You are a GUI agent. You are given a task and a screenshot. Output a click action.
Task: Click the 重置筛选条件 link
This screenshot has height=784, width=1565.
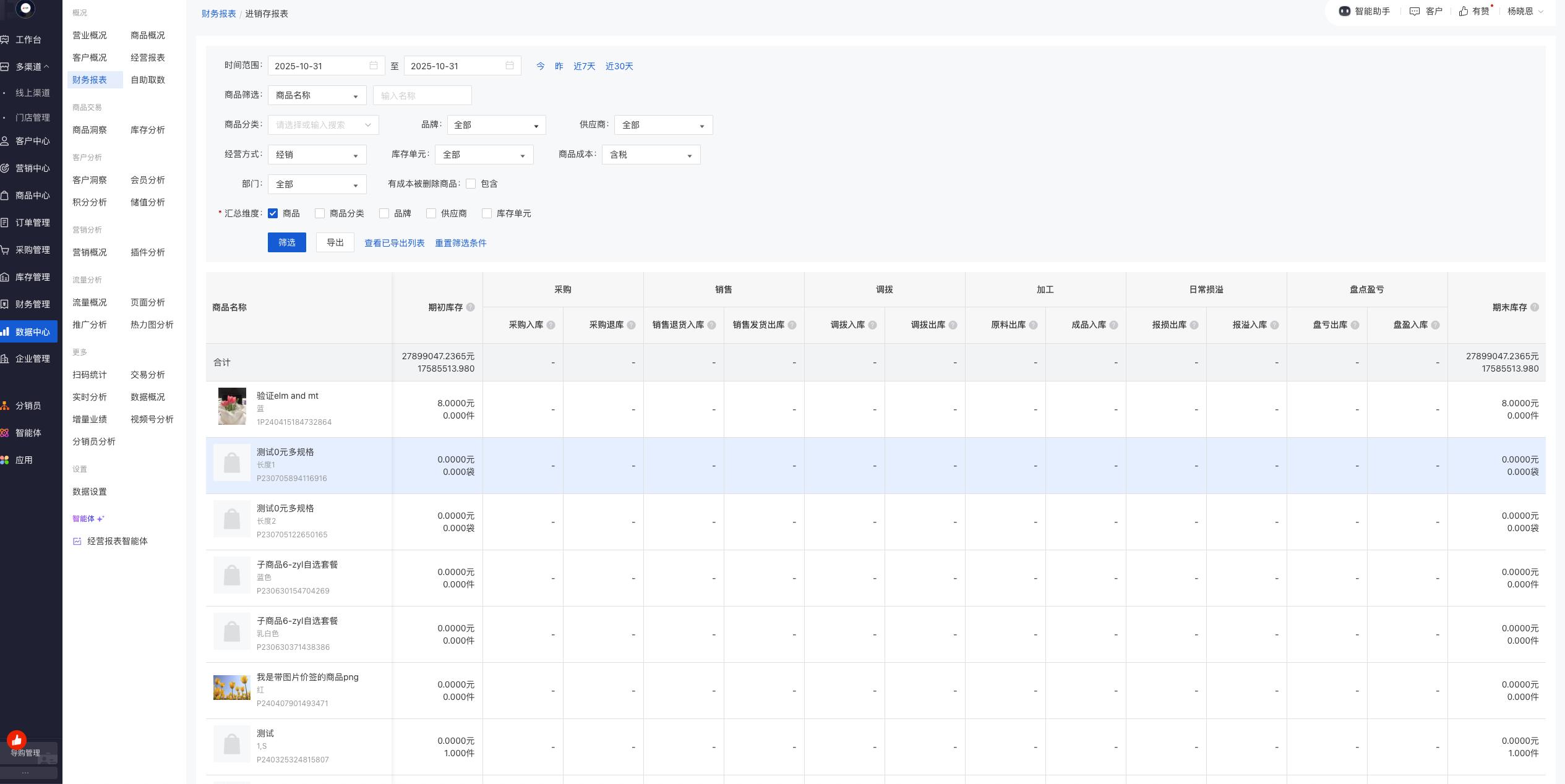[x=460, y=243]
